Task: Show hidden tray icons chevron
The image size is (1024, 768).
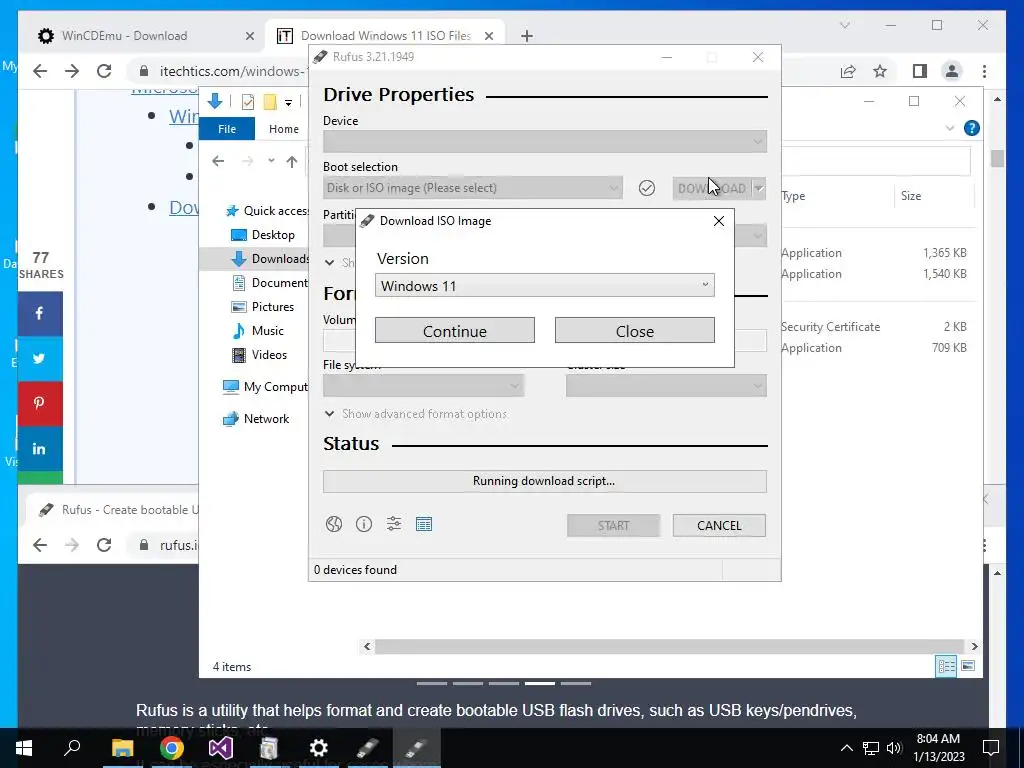Action: [x=846, y=748]
